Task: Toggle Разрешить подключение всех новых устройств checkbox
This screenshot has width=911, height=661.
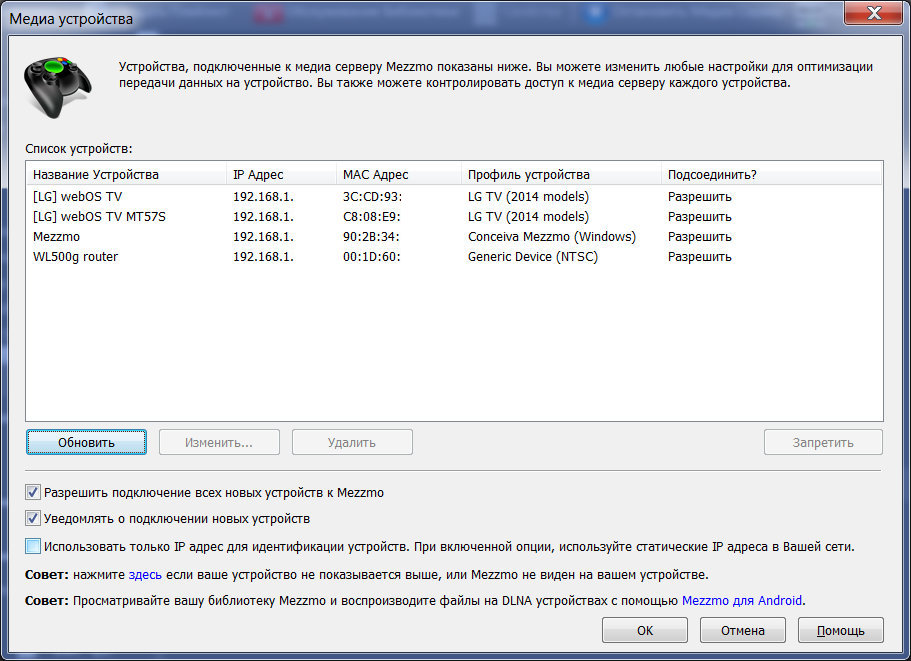Action: [34, 493]
